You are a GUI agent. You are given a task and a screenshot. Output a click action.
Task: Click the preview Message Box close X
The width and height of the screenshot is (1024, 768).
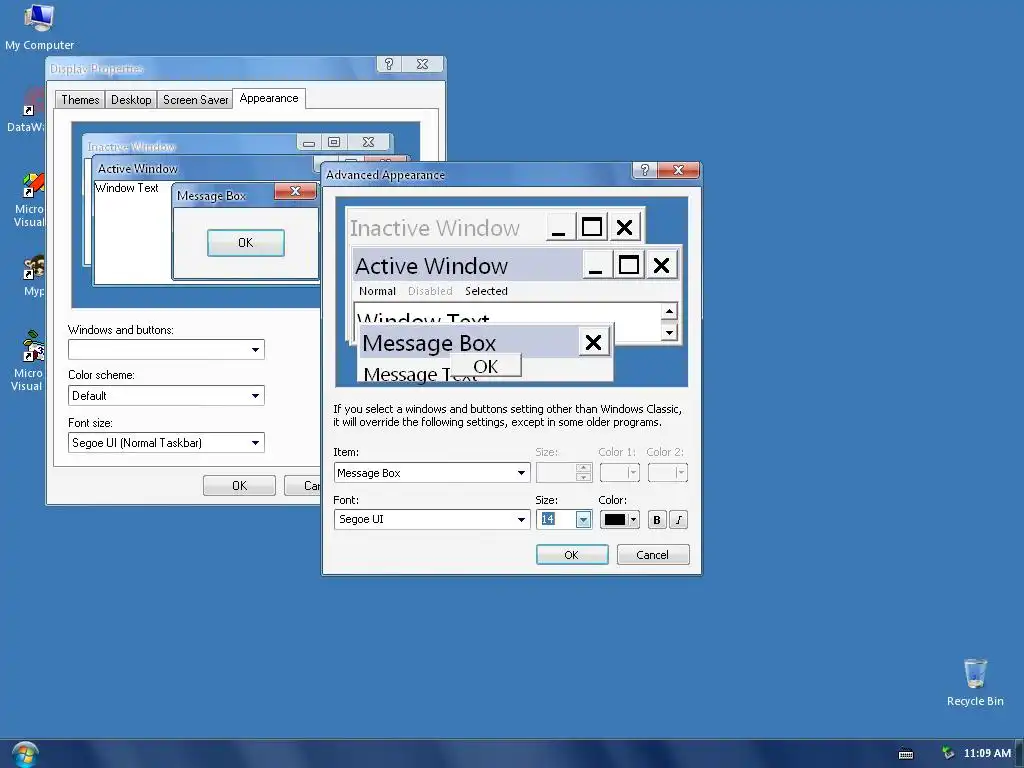[x=593, y=342]
